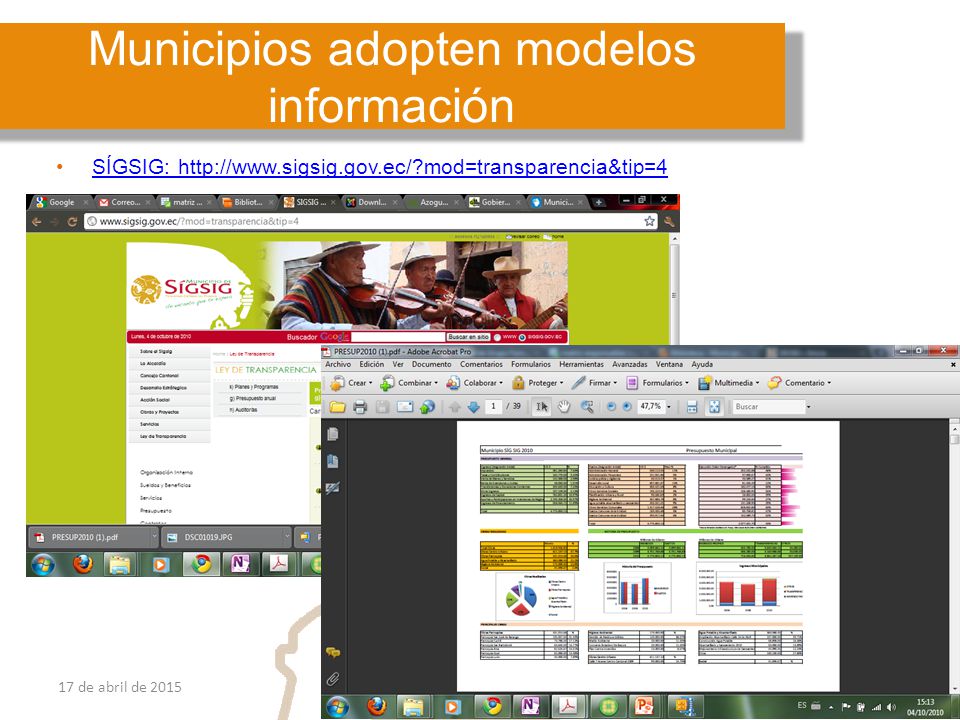The width and height of the screenshot is (960, 720).
Task: Click the Planes y Programas link
Action: tap(253, 387)
